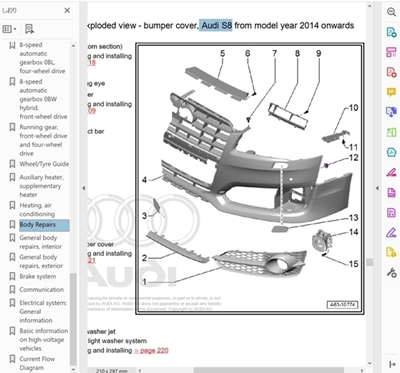Screen dimensions: 400x373
Task: Go to the Wheel/Tyre Guide bookmark
Action: (44, 164)
